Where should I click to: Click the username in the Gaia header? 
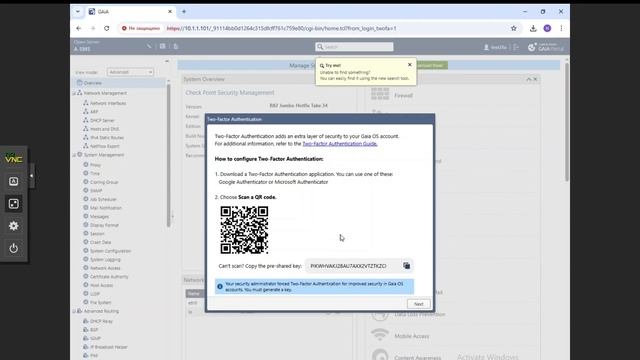click(498, 47)
